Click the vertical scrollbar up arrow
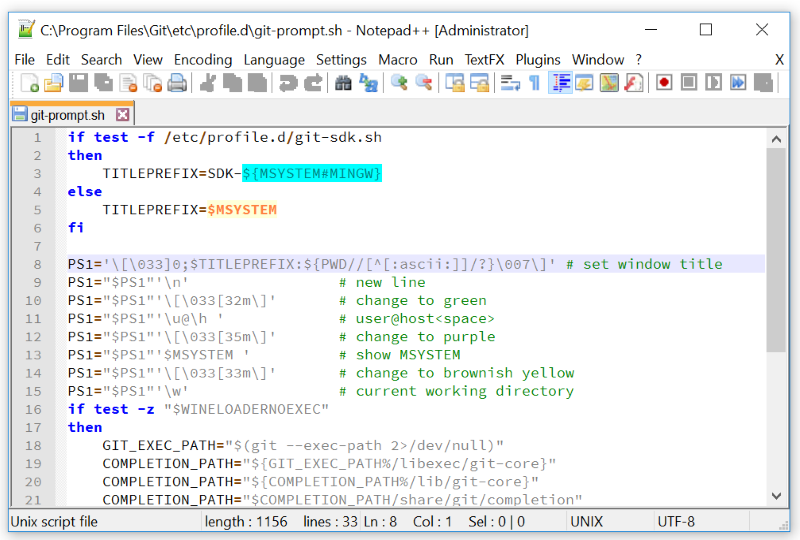This screenshot has width=800, height=540. (776, 139)
